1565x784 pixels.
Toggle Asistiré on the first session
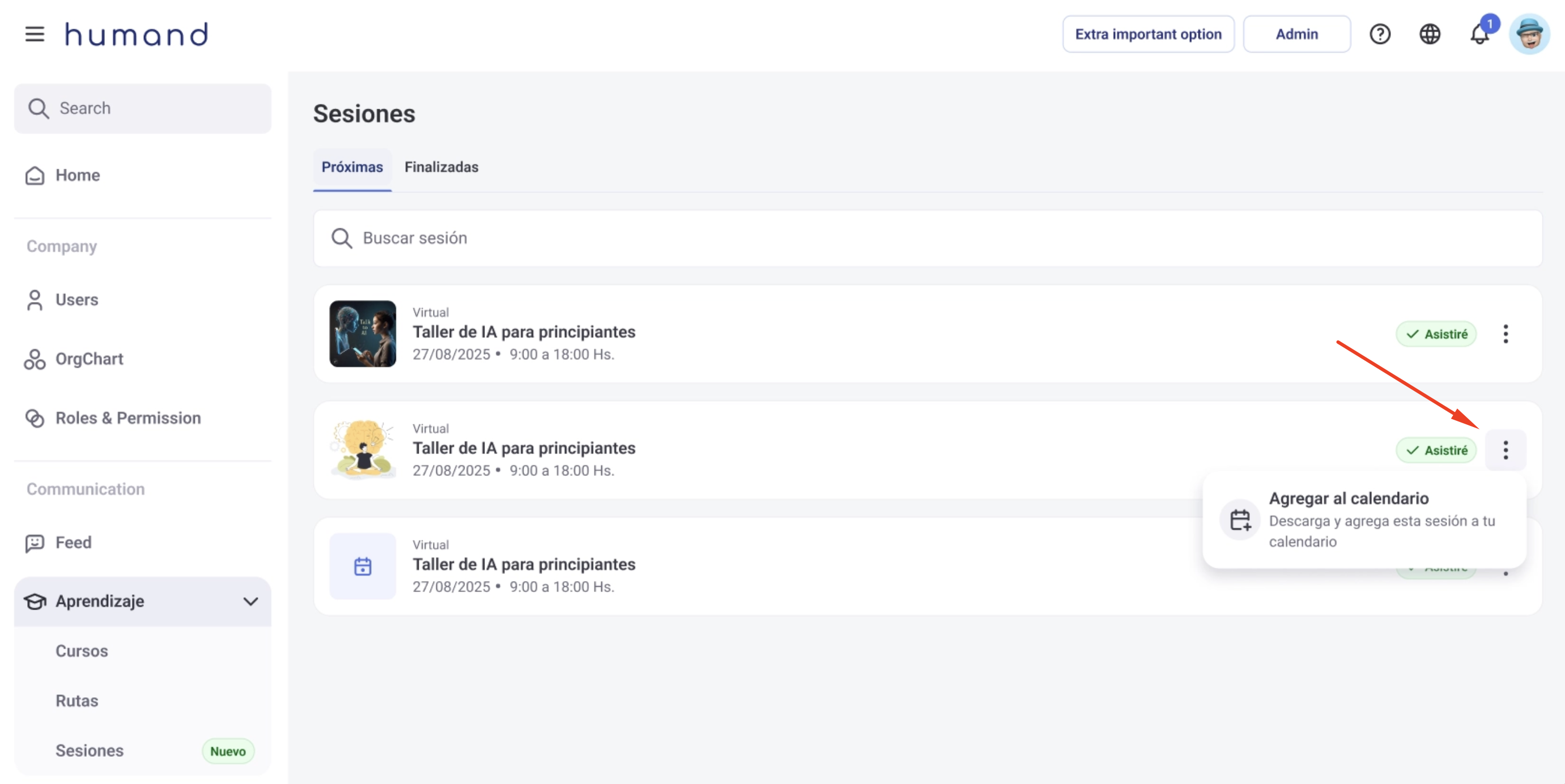(x=1436, y=334)
